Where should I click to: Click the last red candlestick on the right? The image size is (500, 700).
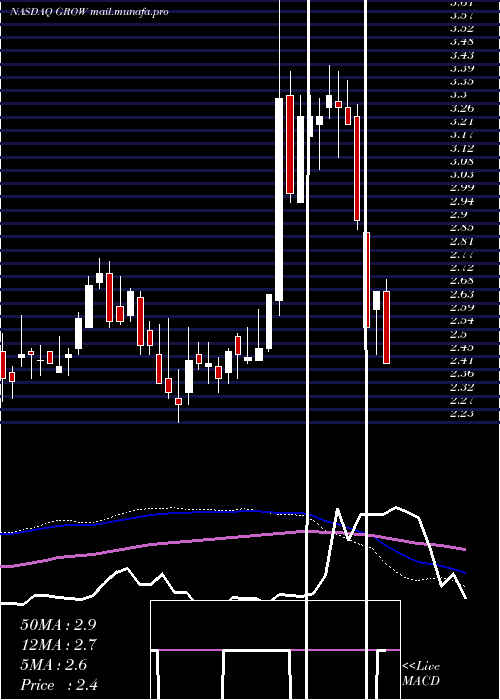(387, 327)
